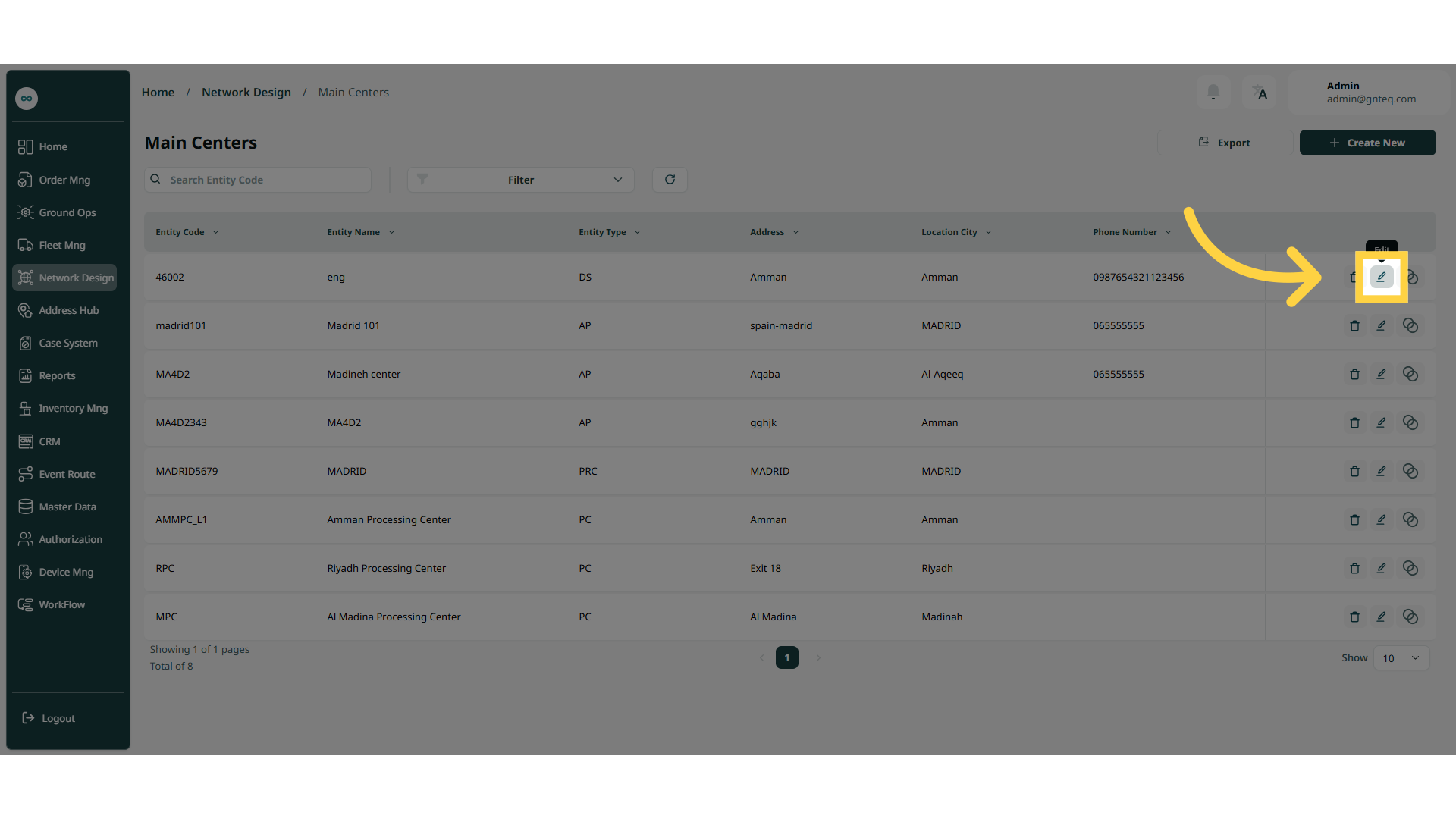The height and width of the screenshot is (819, 1456).
Task: Click the previous page arrow
Action: tap(761, 657)
